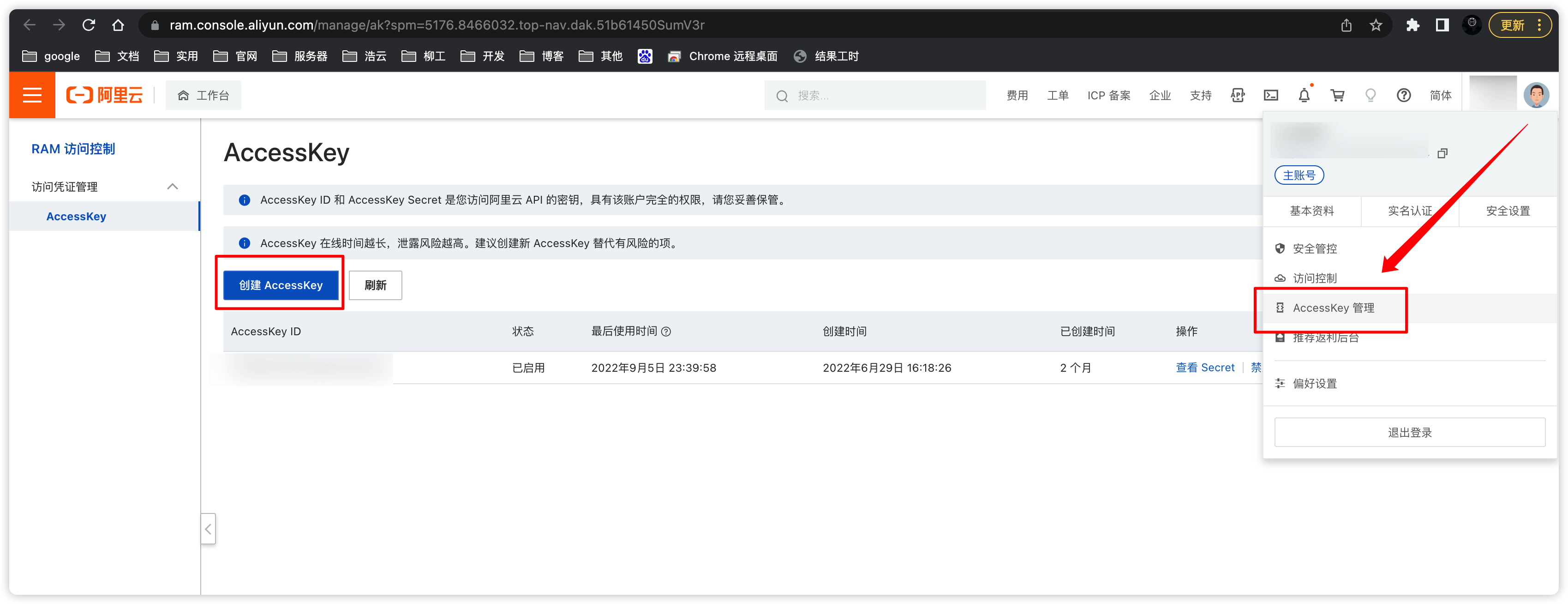This screenshot has width=1568, height=604.
Task: Open the 其他 bookmarks folder
Action: coord(601,56)
